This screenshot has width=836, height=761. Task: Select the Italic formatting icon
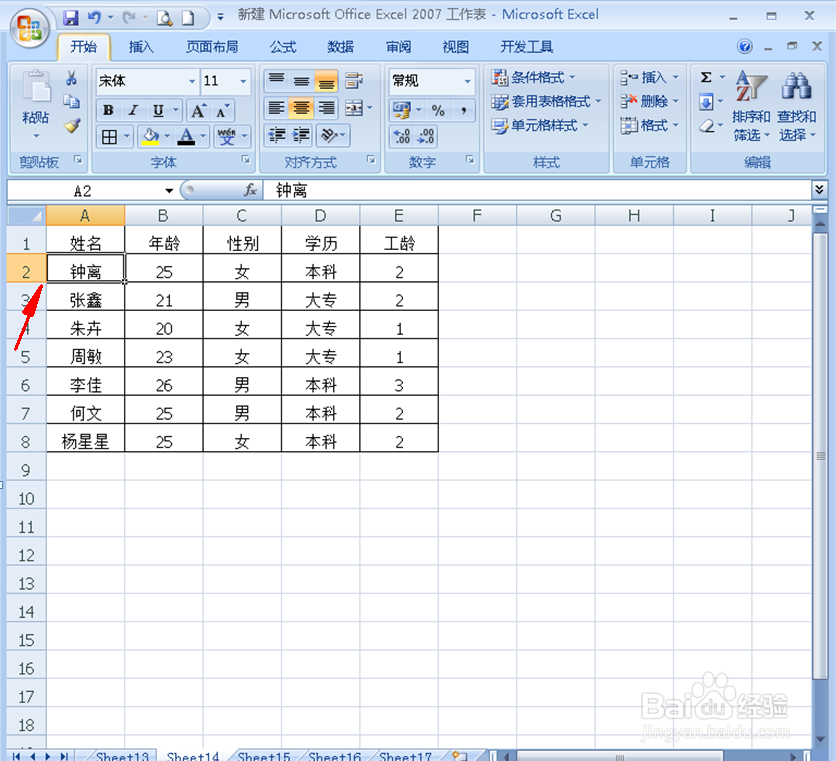[x=132, y=110]
